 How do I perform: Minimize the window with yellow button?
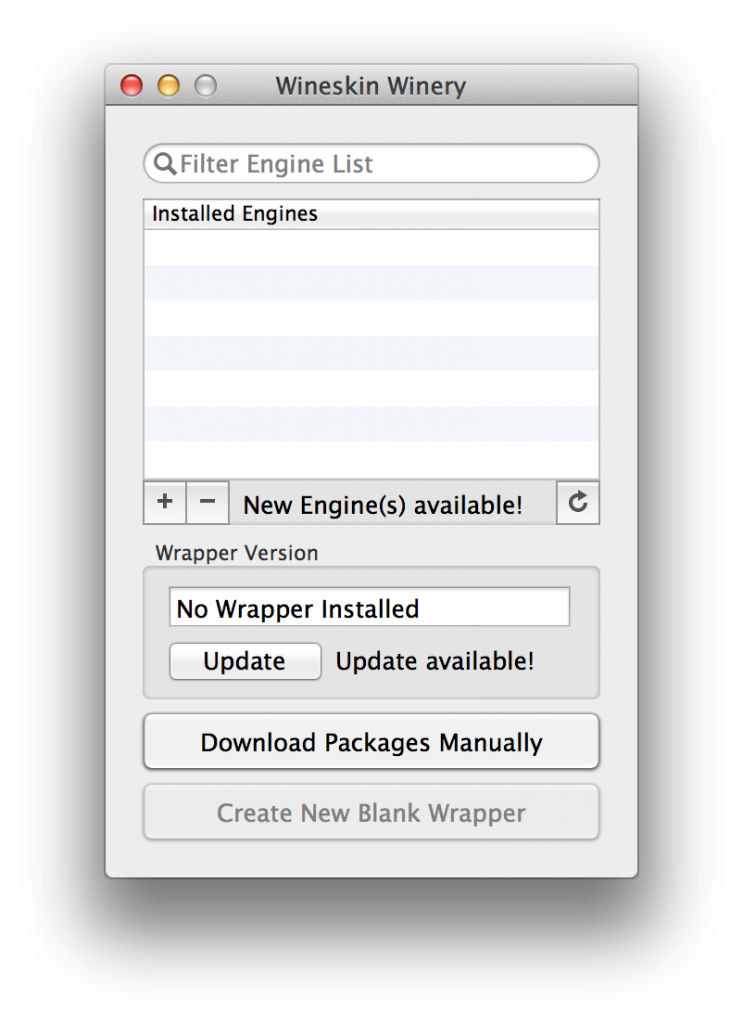(168, 86)
